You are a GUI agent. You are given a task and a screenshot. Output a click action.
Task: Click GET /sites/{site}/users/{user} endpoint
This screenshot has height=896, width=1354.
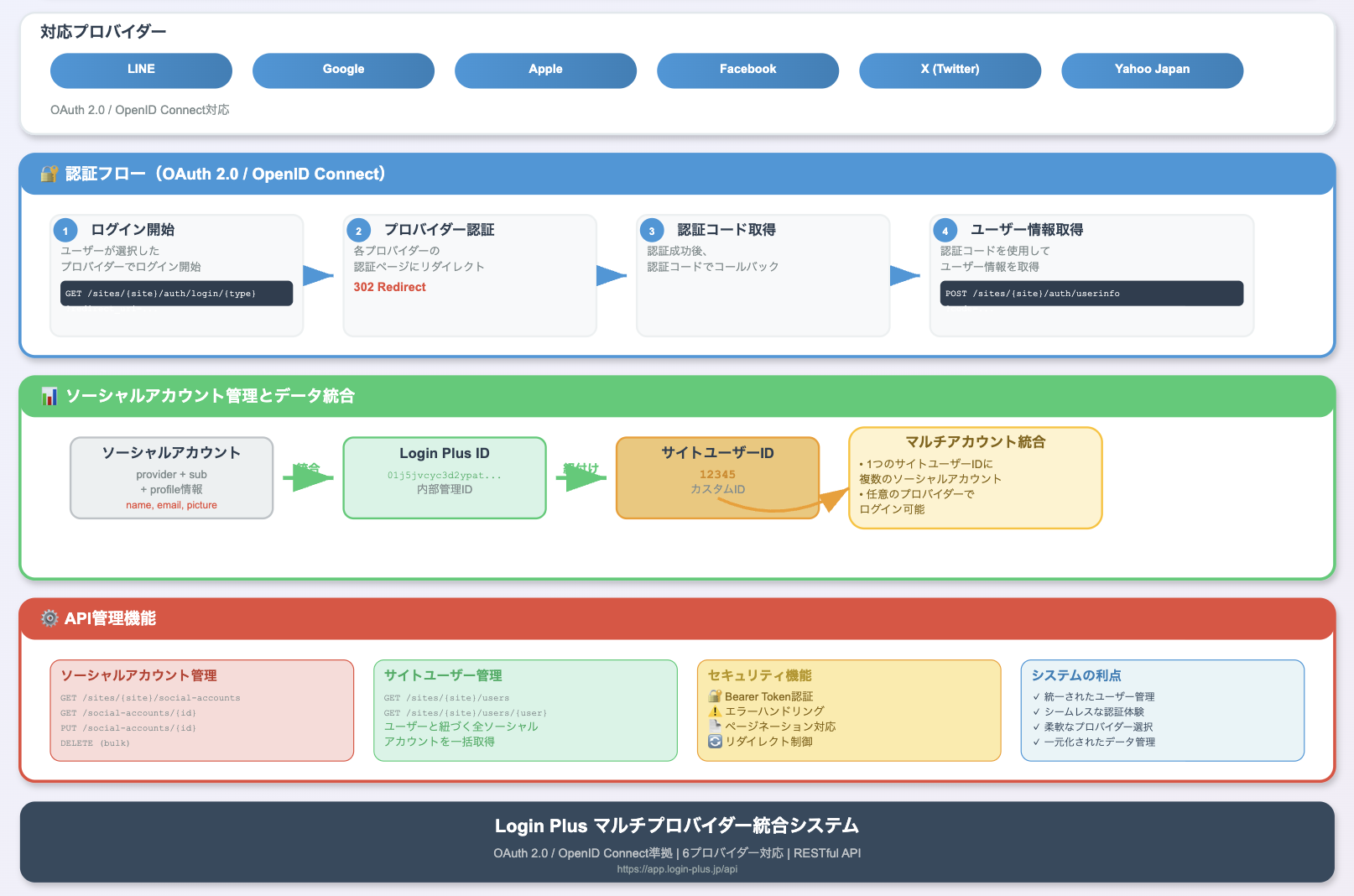(x=466, y=713)
